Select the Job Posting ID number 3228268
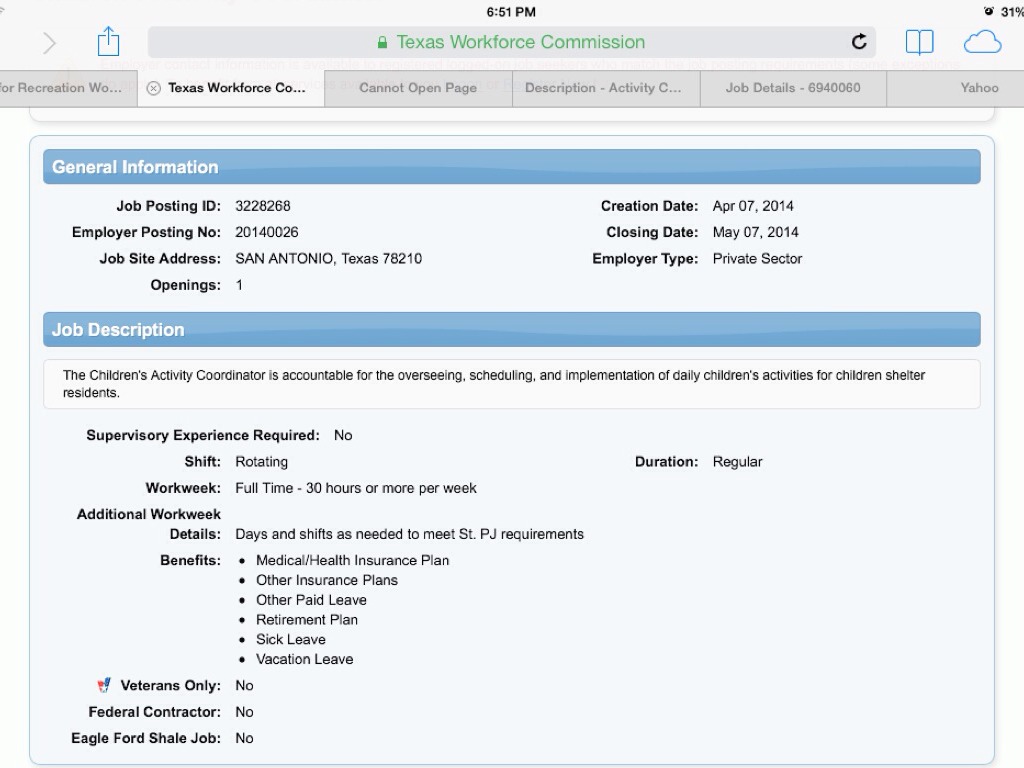 pos(263,206)
